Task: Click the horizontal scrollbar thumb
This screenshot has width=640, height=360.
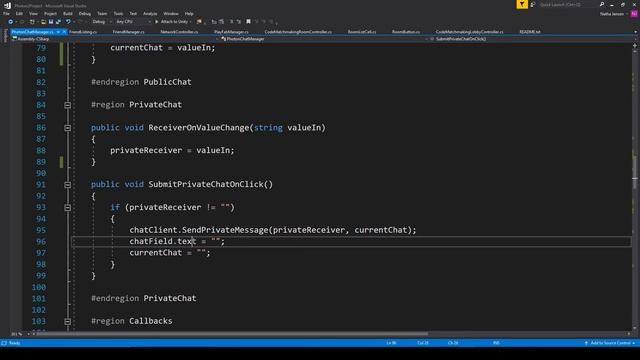Action: pyautogui.click(x=232, y=334)
